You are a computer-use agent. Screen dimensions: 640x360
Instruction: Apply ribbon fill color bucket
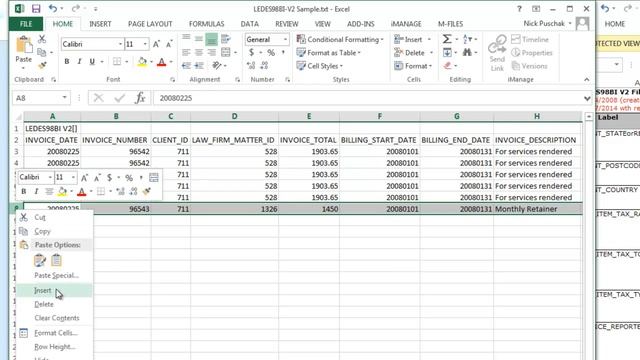click(x=142, y=62)
